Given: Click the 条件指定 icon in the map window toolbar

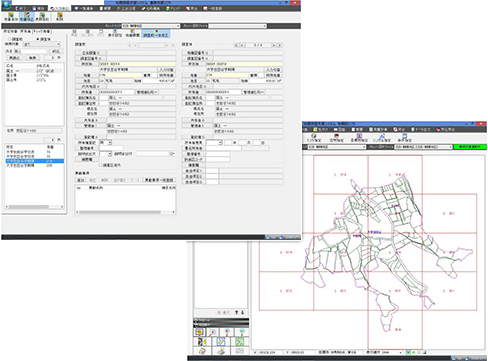Looking at the screenshot, I should click(x=404, y=137).
